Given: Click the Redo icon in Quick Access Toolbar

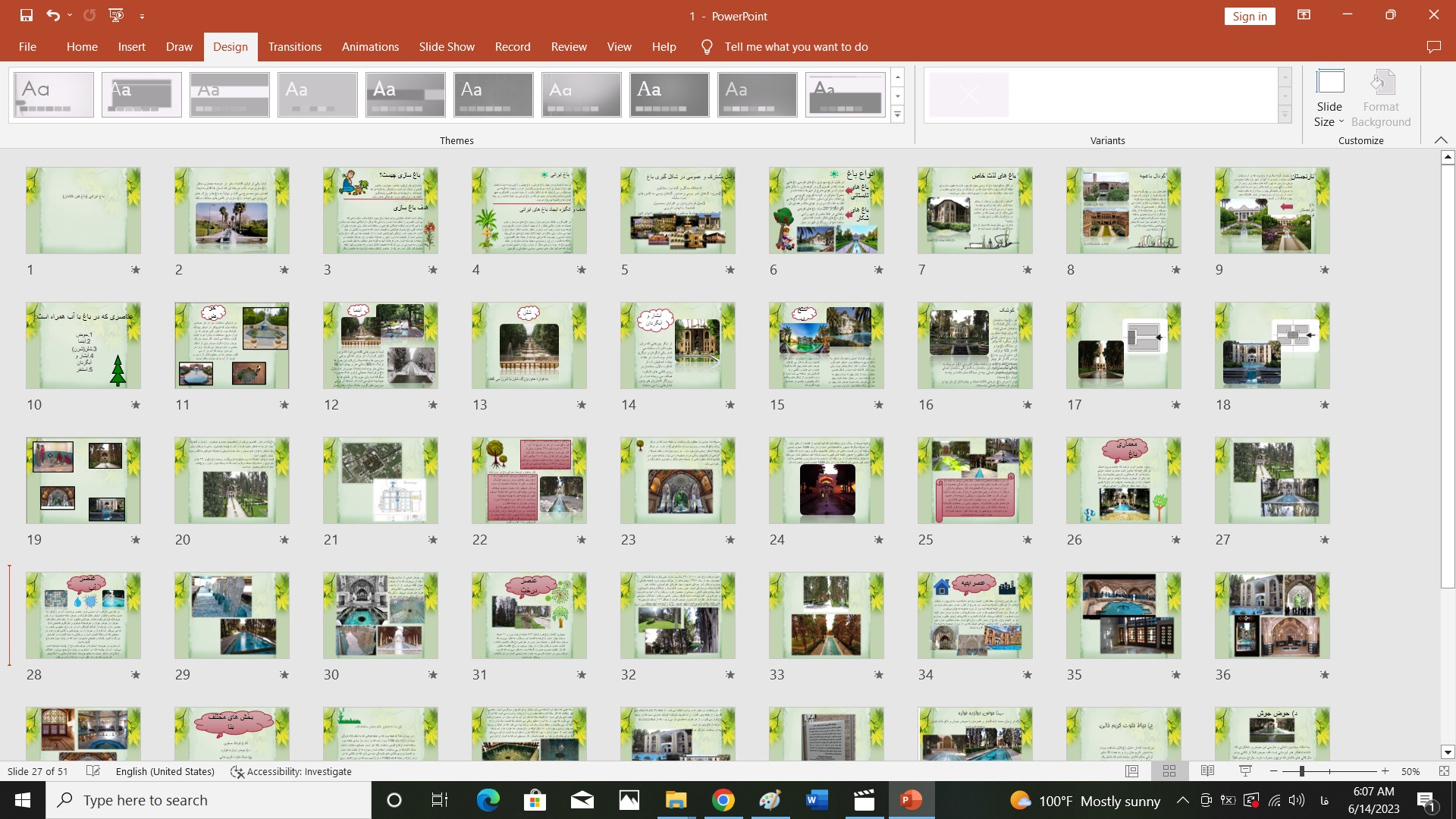Looking at the screenshot, I should (x=89, y=15).
